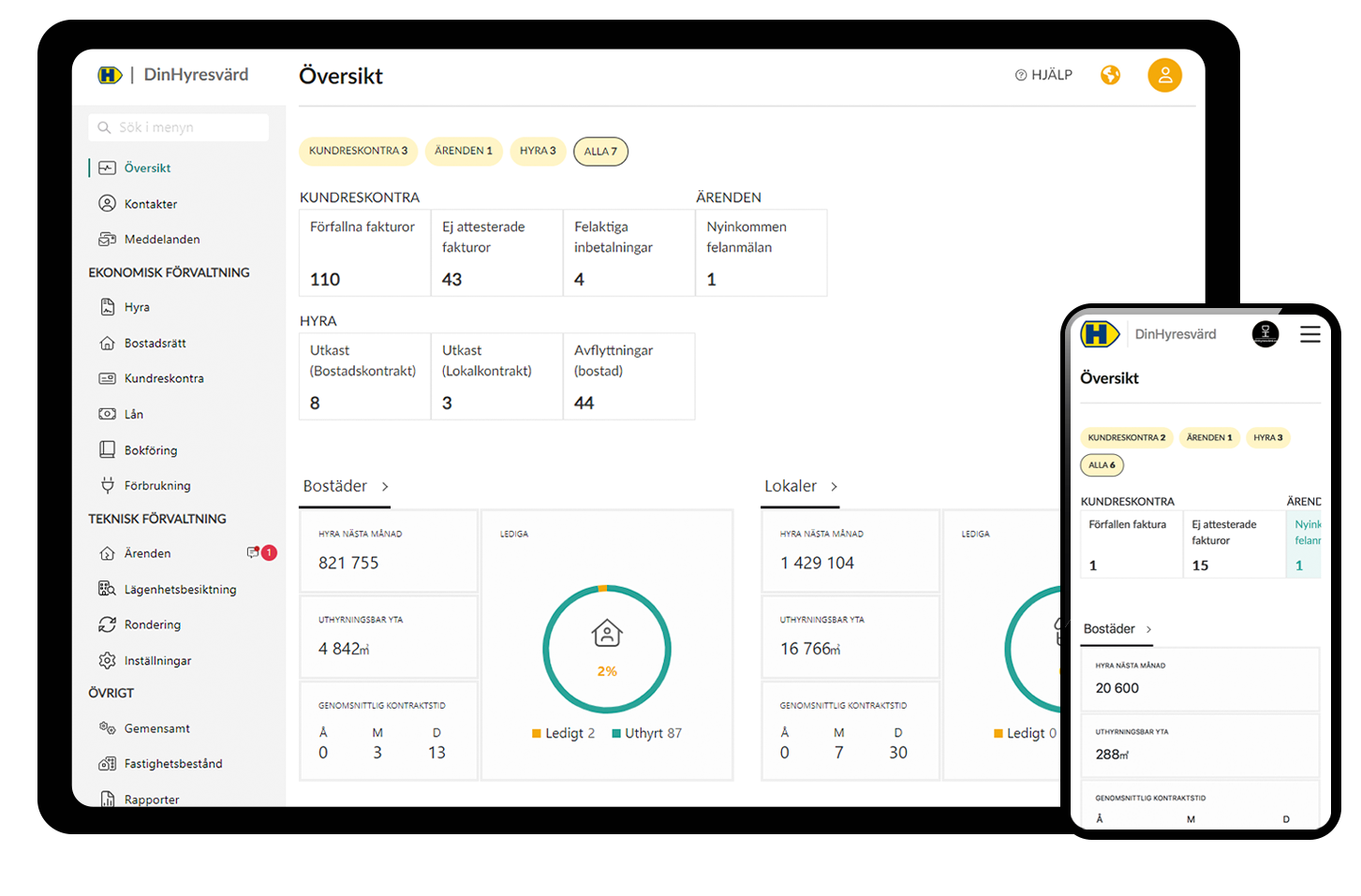Open the Förbrukning plug icon
The height and width of the screenshot is (896, 1361).
coord(108,485)
